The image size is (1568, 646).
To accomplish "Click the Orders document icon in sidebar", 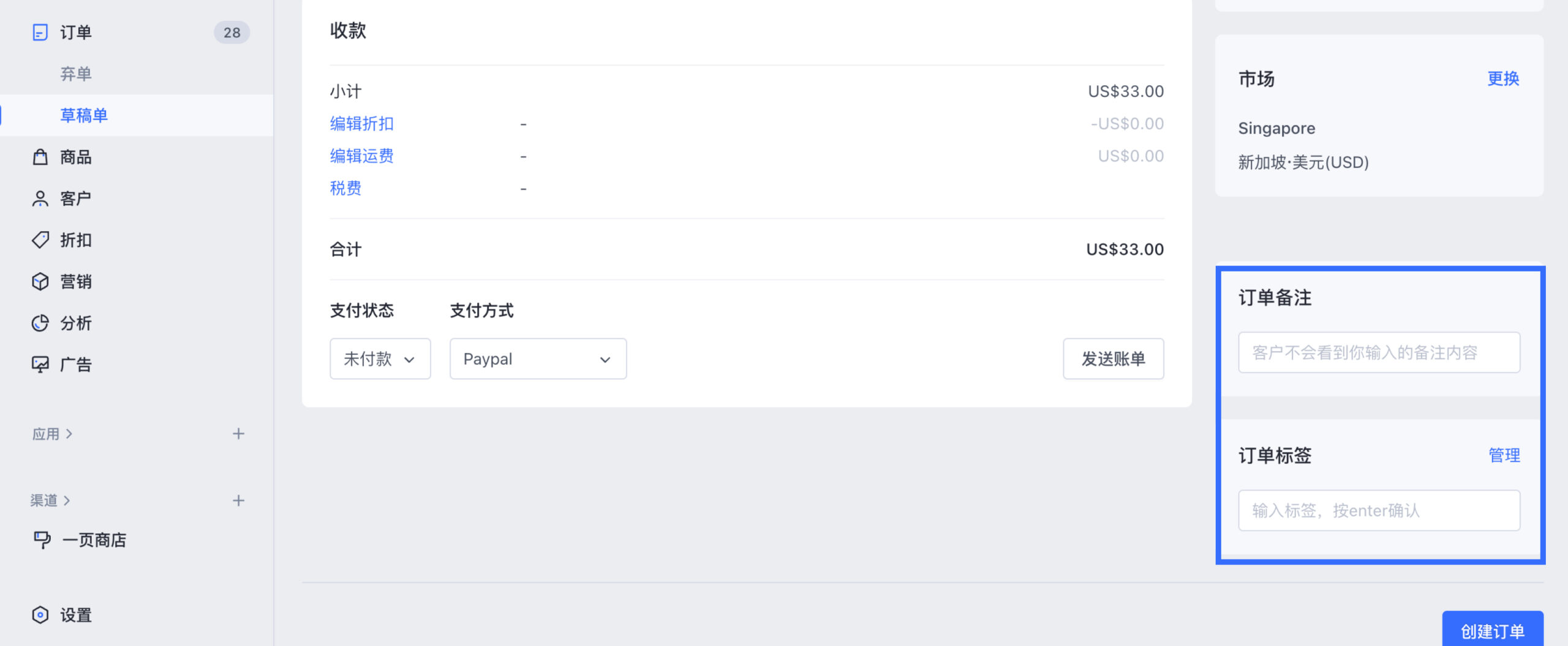I will click(x=40, y=32).
